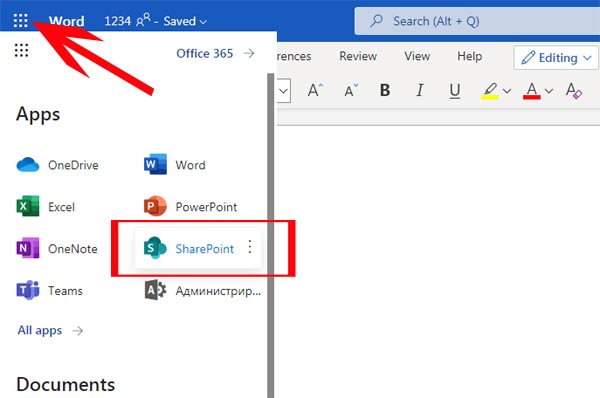The image size is (600, 398).
Task: Click the shared people icon beside 1234
Action: pyautogui.click(x=143, y=20)
